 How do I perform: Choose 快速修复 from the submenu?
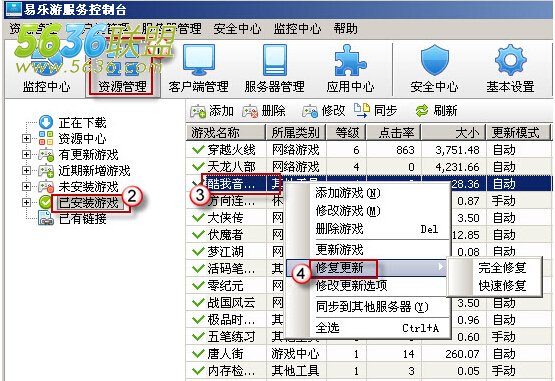point(502,285)
